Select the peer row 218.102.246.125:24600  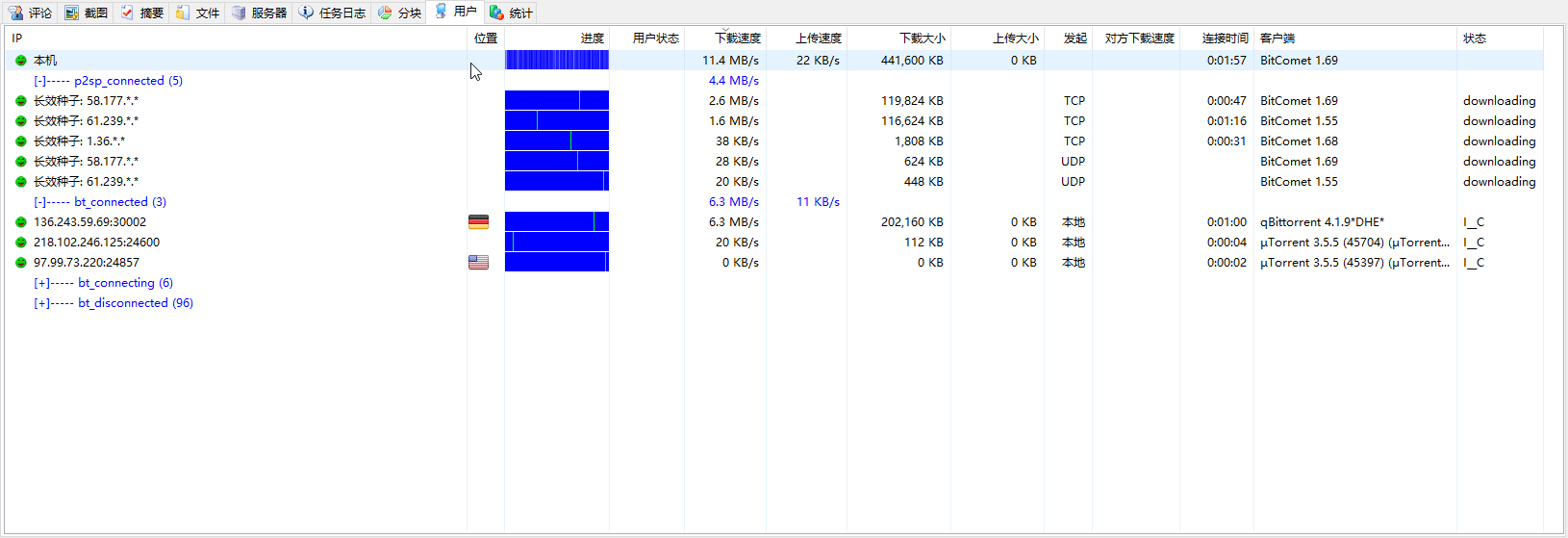pos(774,243)
